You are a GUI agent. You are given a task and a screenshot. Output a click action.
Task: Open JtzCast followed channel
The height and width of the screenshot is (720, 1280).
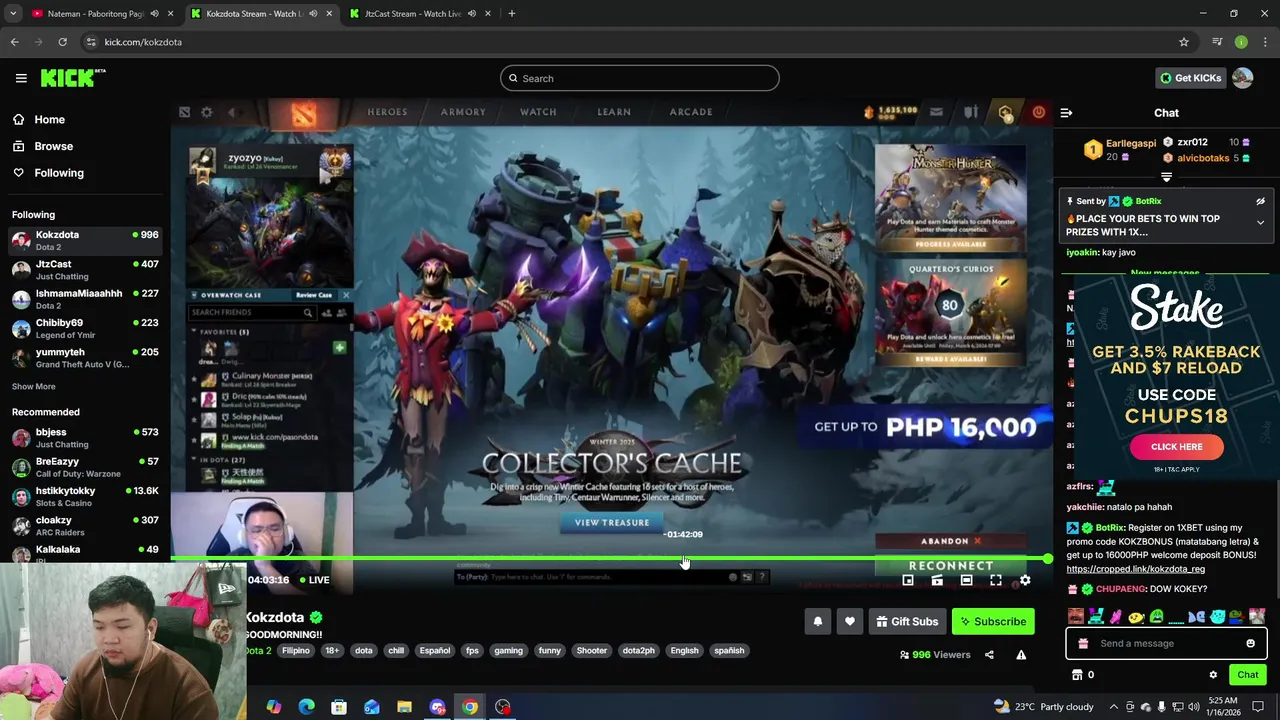pyautogui.click(x=85, y=270)
